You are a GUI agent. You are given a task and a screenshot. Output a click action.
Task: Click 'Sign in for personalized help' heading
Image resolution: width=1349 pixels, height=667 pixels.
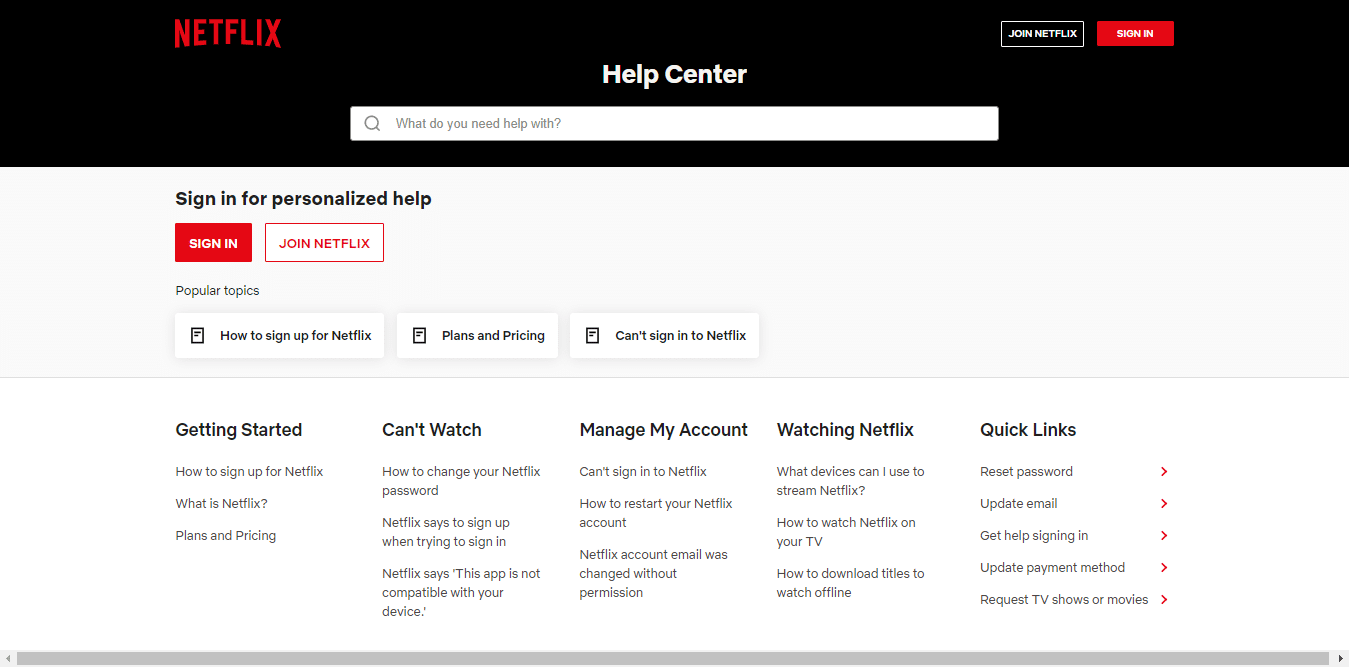click(303, 199)
